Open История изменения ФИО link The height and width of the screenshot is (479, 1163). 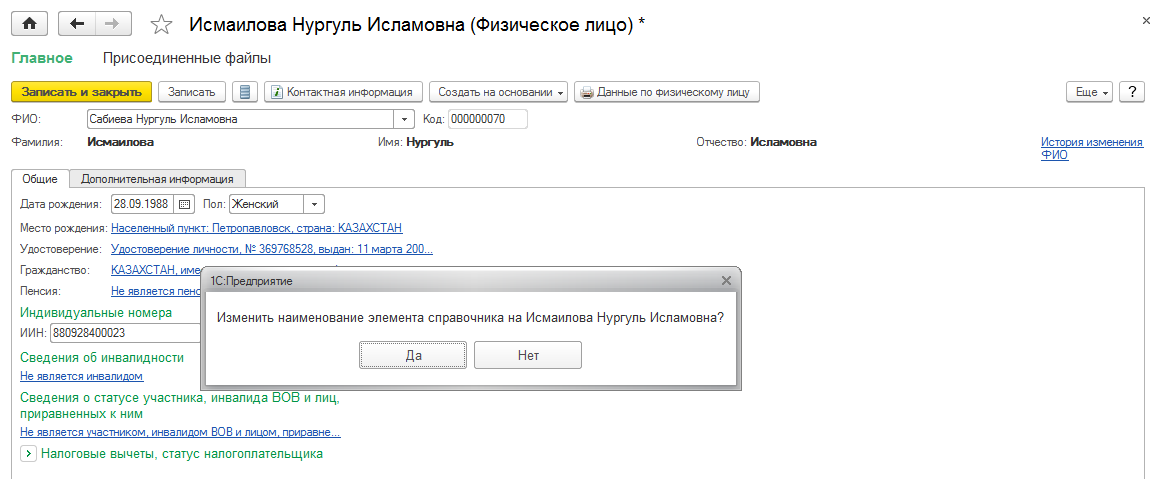[x=1091, y=149]
